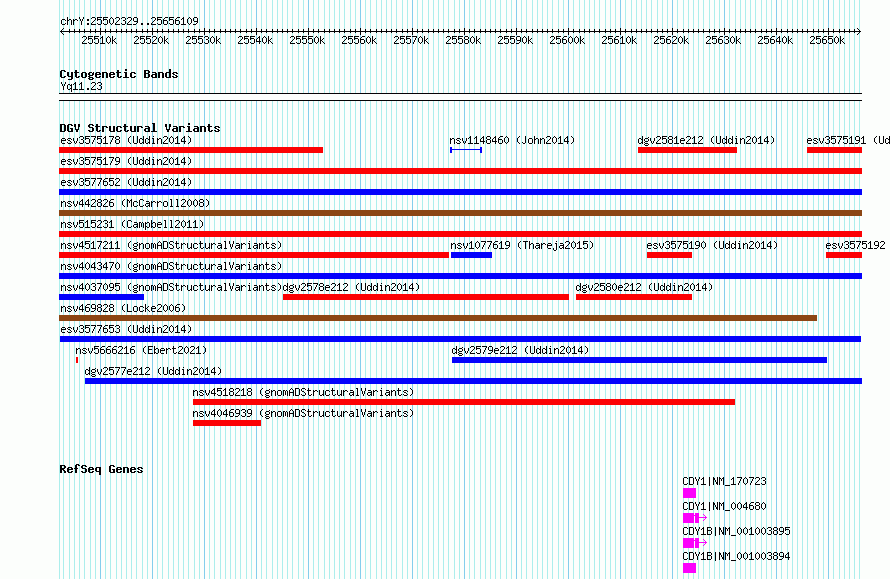Click nsv5666216 (Ebert2021) label

point(141,350)
